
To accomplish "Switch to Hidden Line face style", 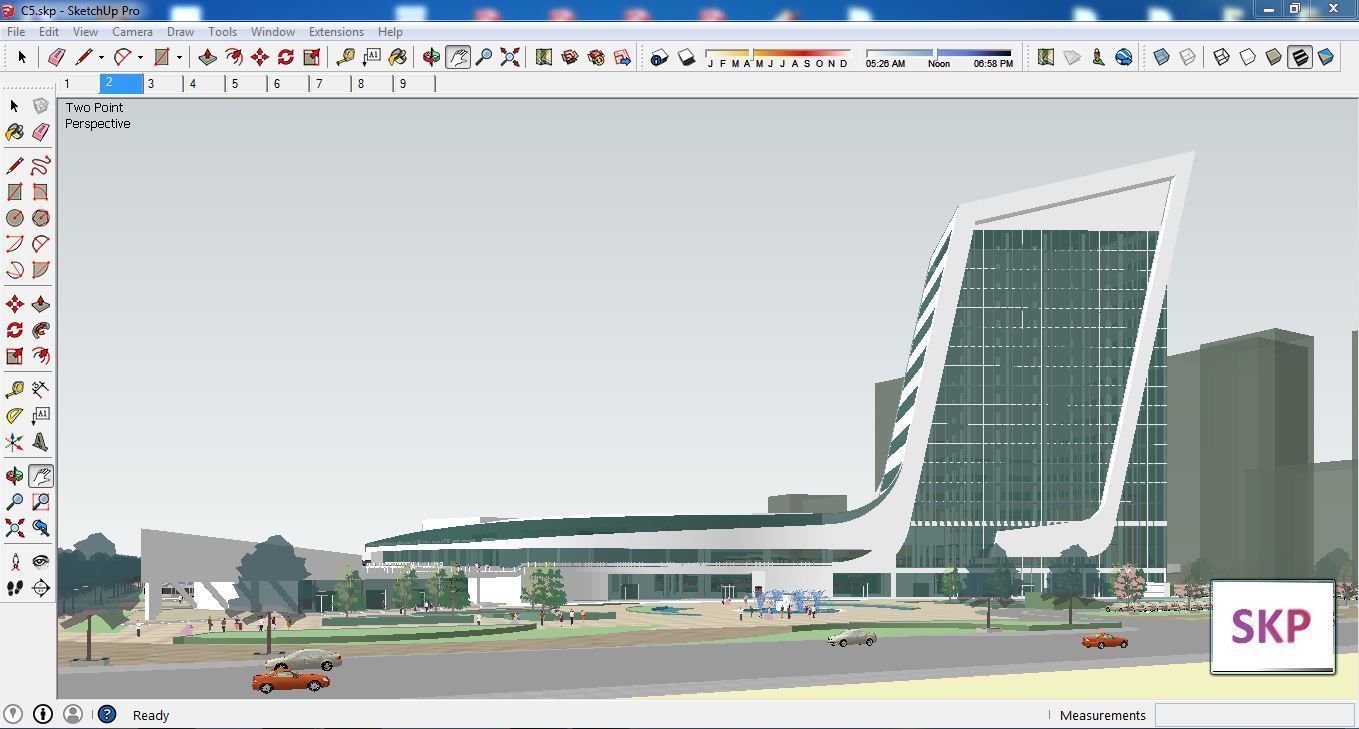I will pyautogui.click(x=1248, y=57).
